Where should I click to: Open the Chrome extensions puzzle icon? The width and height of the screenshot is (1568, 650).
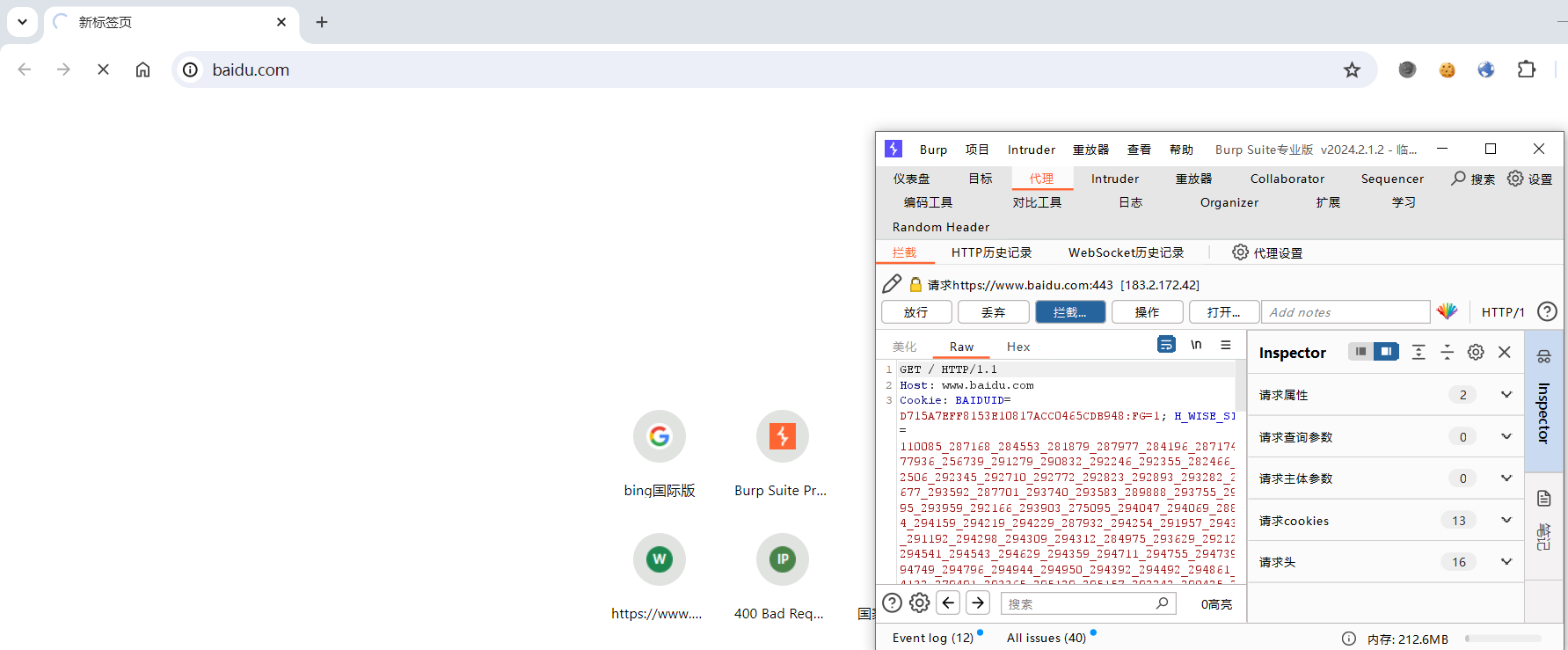[x=1527, y=69]
